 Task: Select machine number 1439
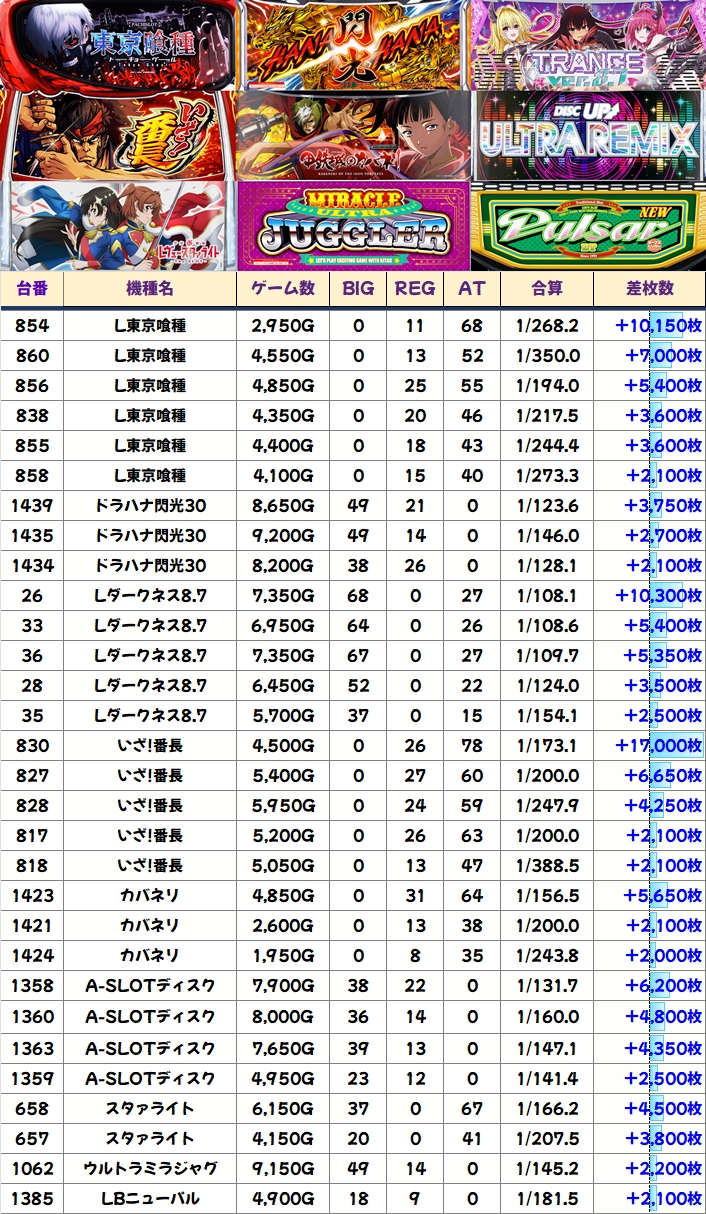(x=32, y=505)
